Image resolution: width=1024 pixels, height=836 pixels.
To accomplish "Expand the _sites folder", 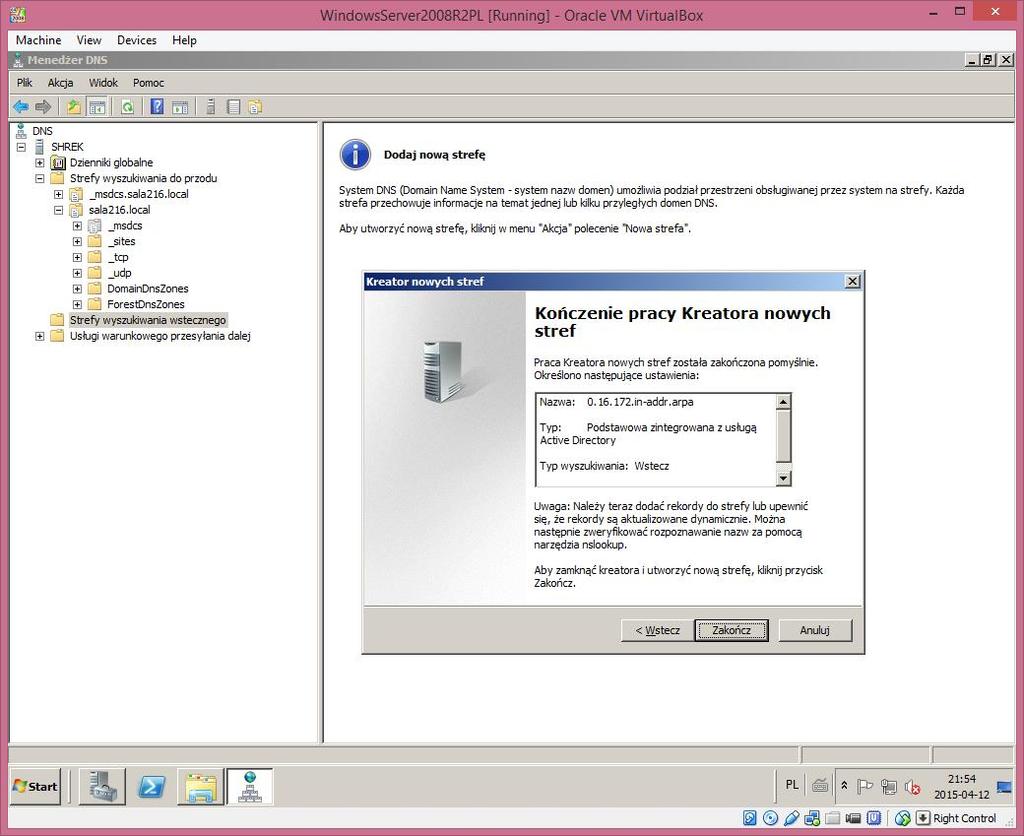I will tap(77, 241).
